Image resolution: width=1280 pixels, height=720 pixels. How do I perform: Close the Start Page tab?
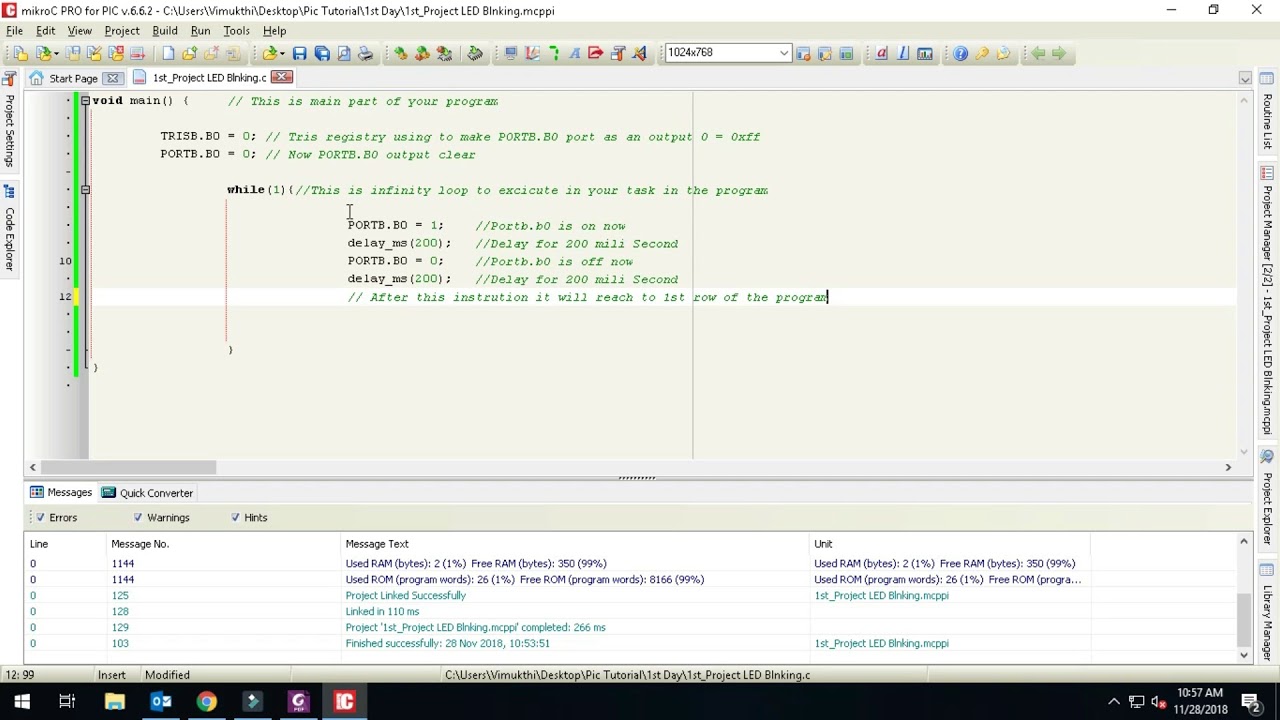113,78
